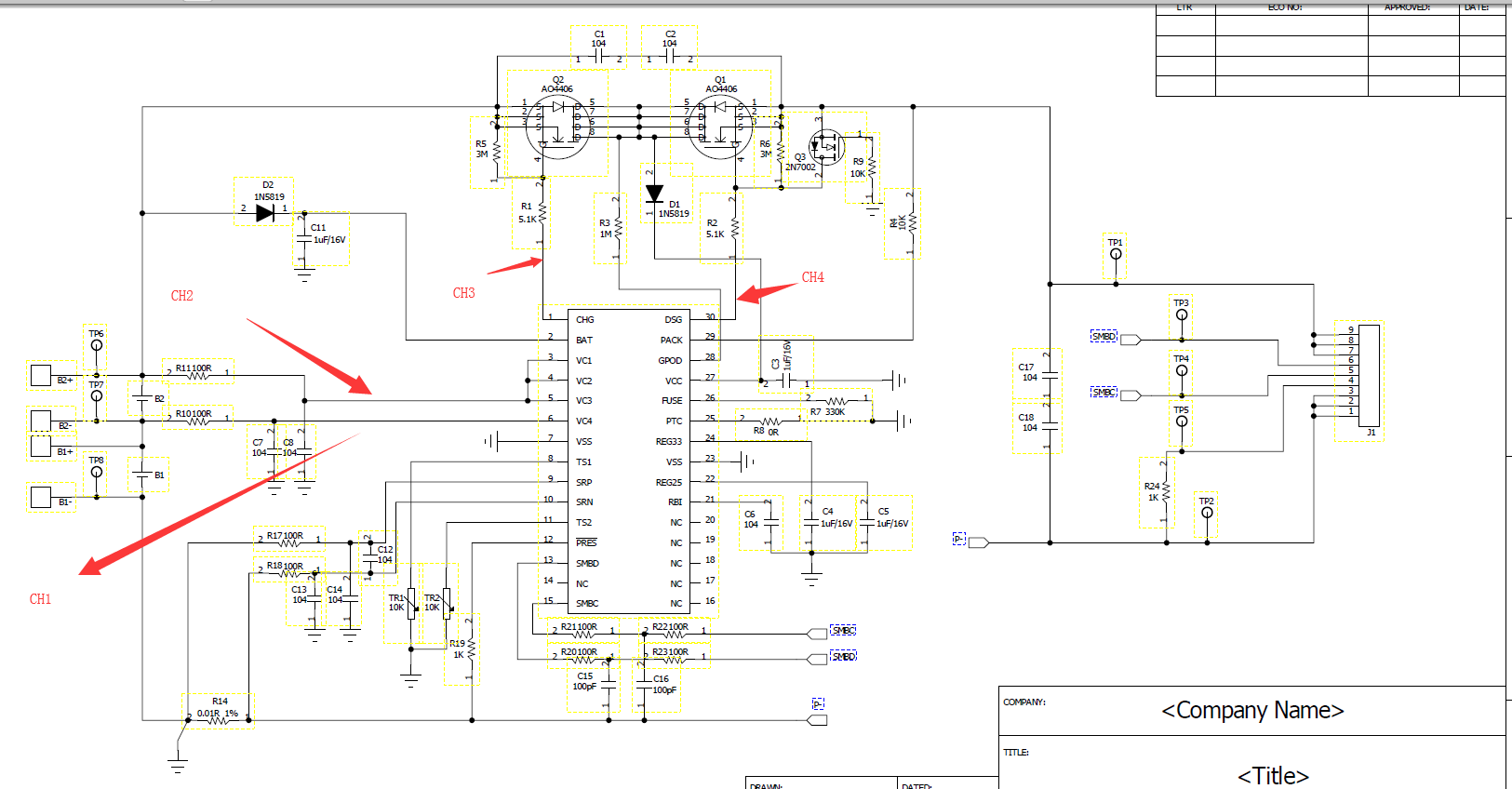
Task: Select battery cell symbol B2
Action: (141, 398)
